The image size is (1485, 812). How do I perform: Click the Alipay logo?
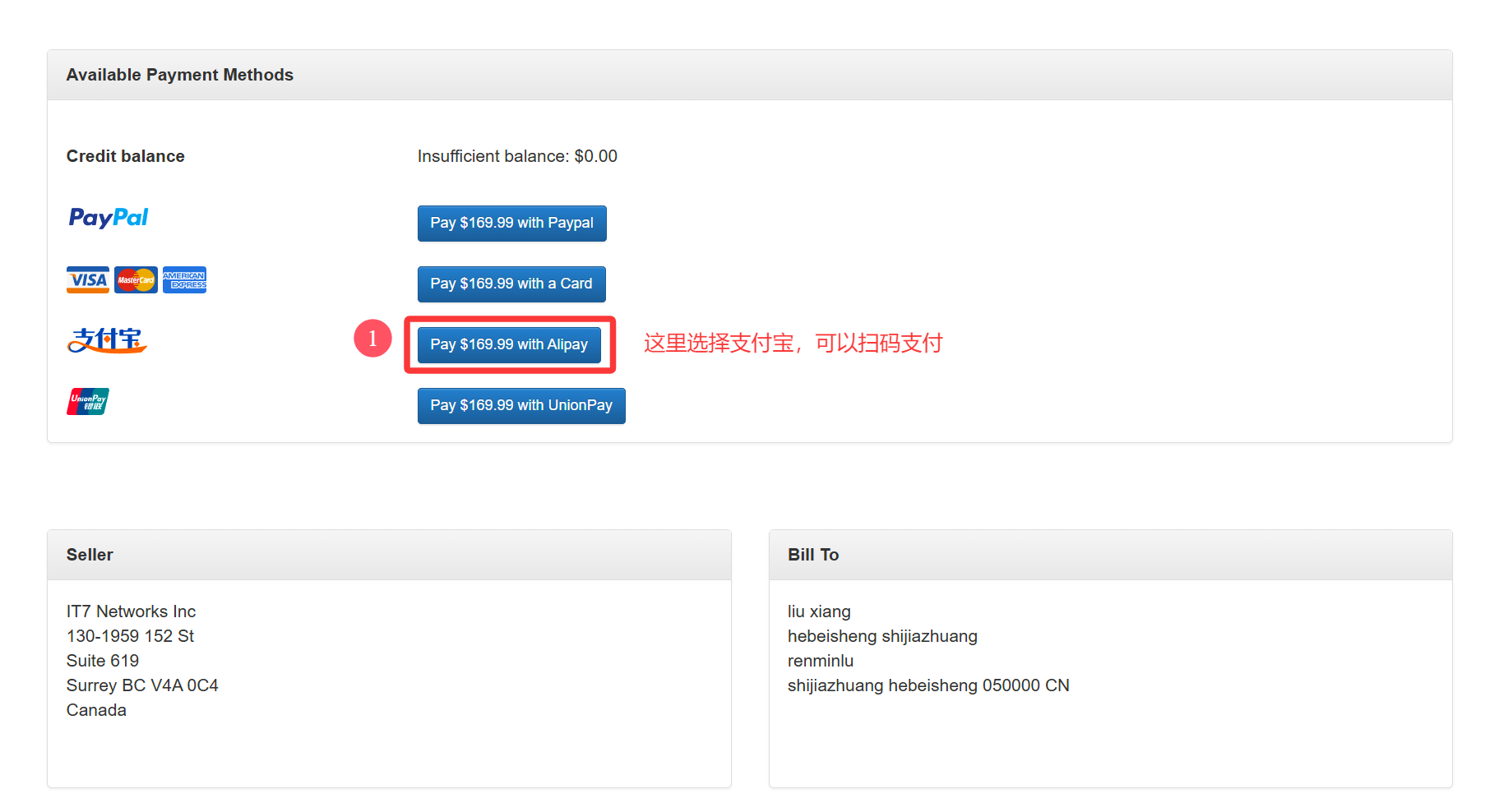(107, 340)
